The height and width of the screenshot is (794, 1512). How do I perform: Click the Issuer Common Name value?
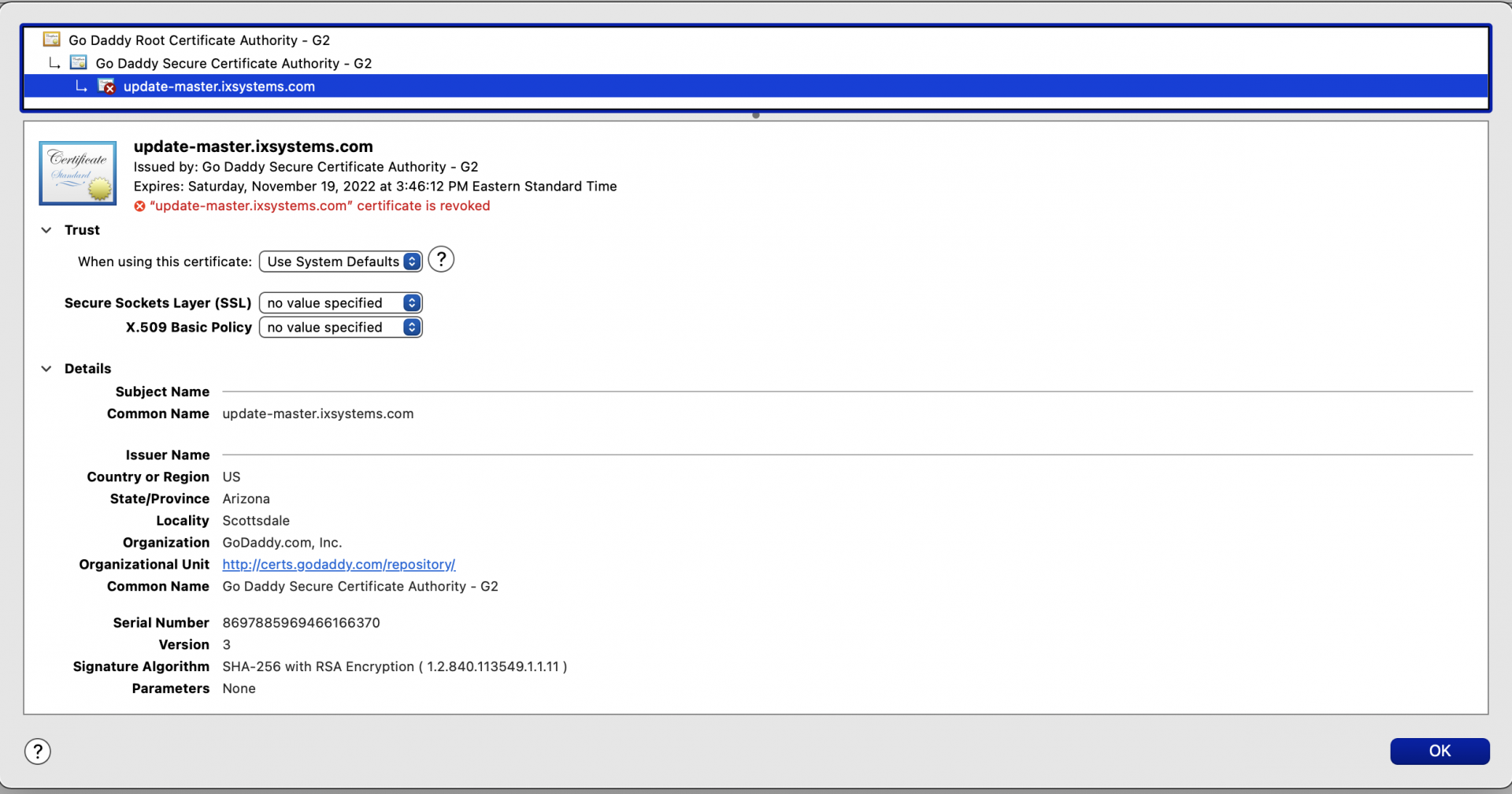360,587
